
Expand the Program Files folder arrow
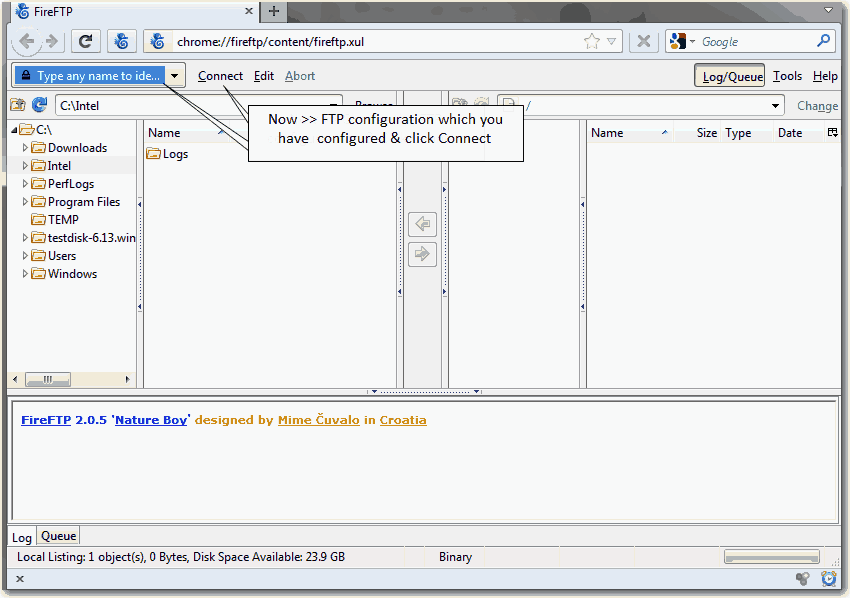point(25,201)
